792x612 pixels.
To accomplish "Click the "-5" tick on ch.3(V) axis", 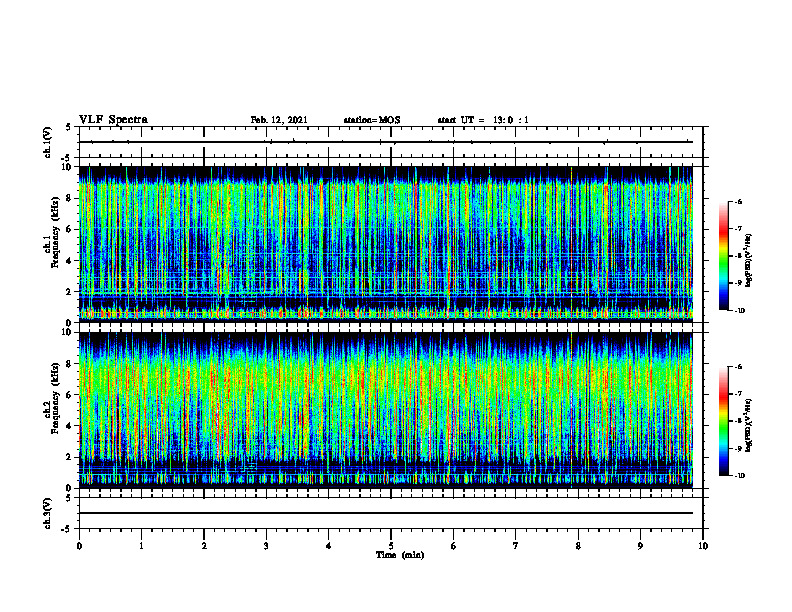I will (x=67, y=529).
